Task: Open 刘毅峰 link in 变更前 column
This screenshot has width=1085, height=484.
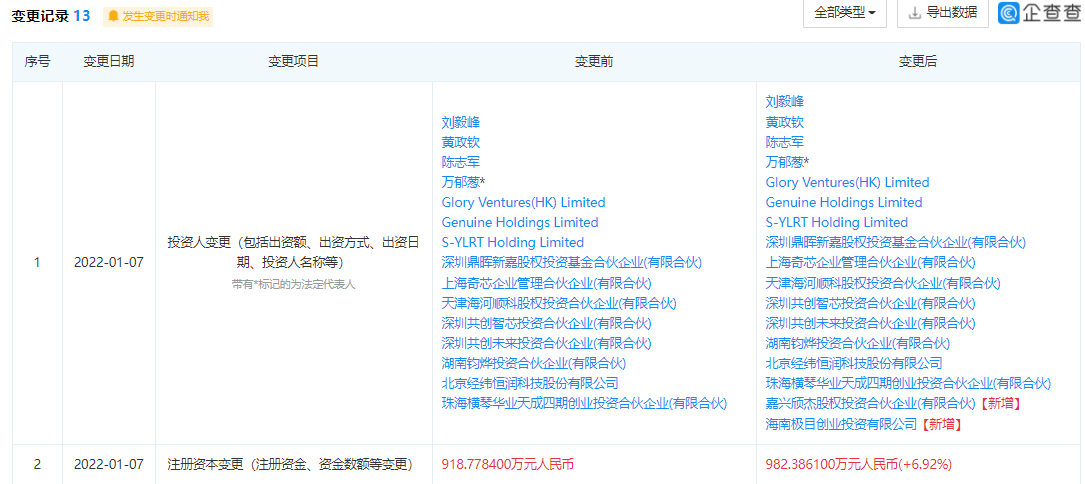Action: (x=461, y=123)
